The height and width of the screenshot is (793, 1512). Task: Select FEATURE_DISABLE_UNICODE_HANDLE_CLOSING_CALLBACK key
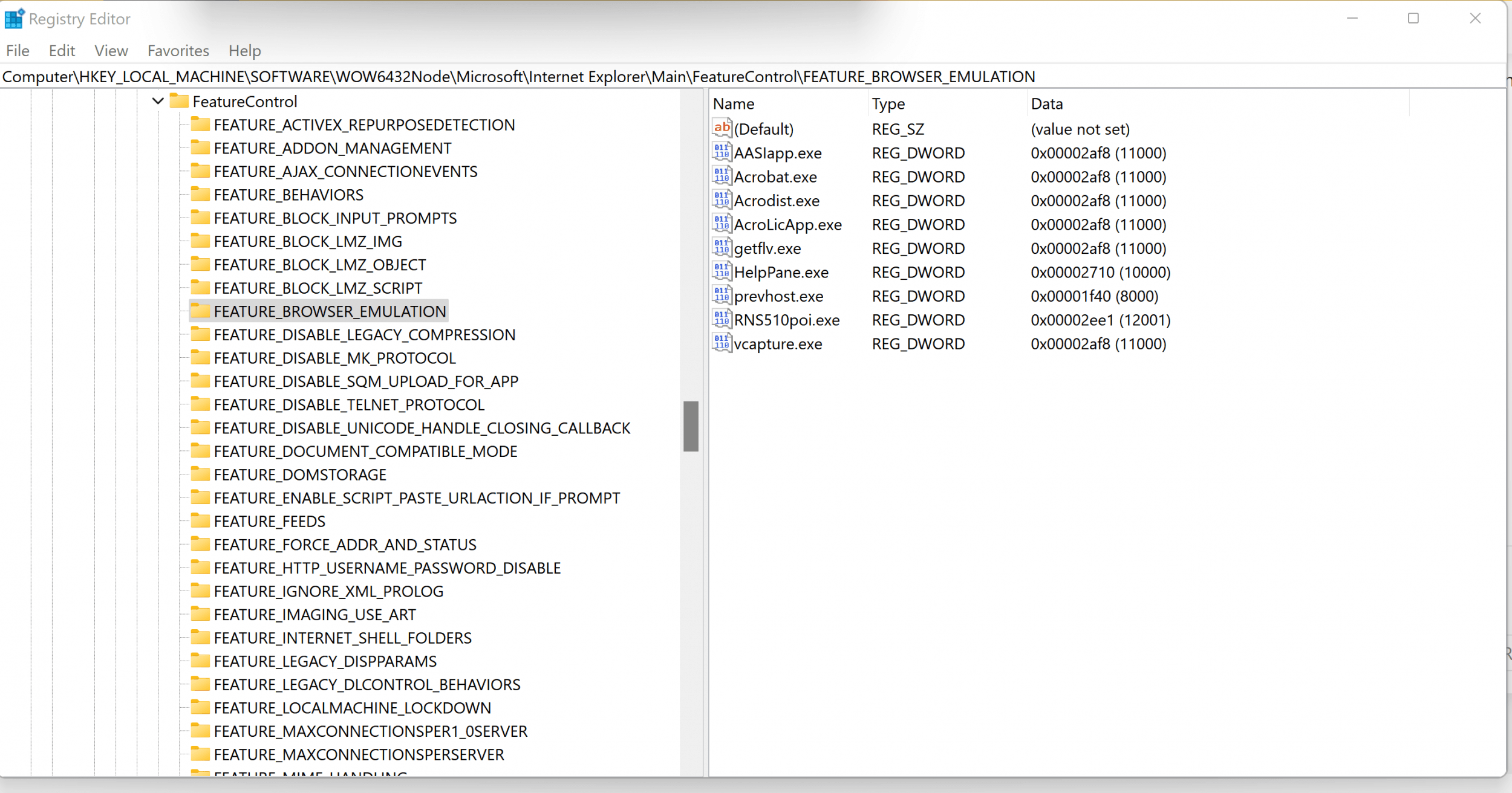click(x=422, y=428)
